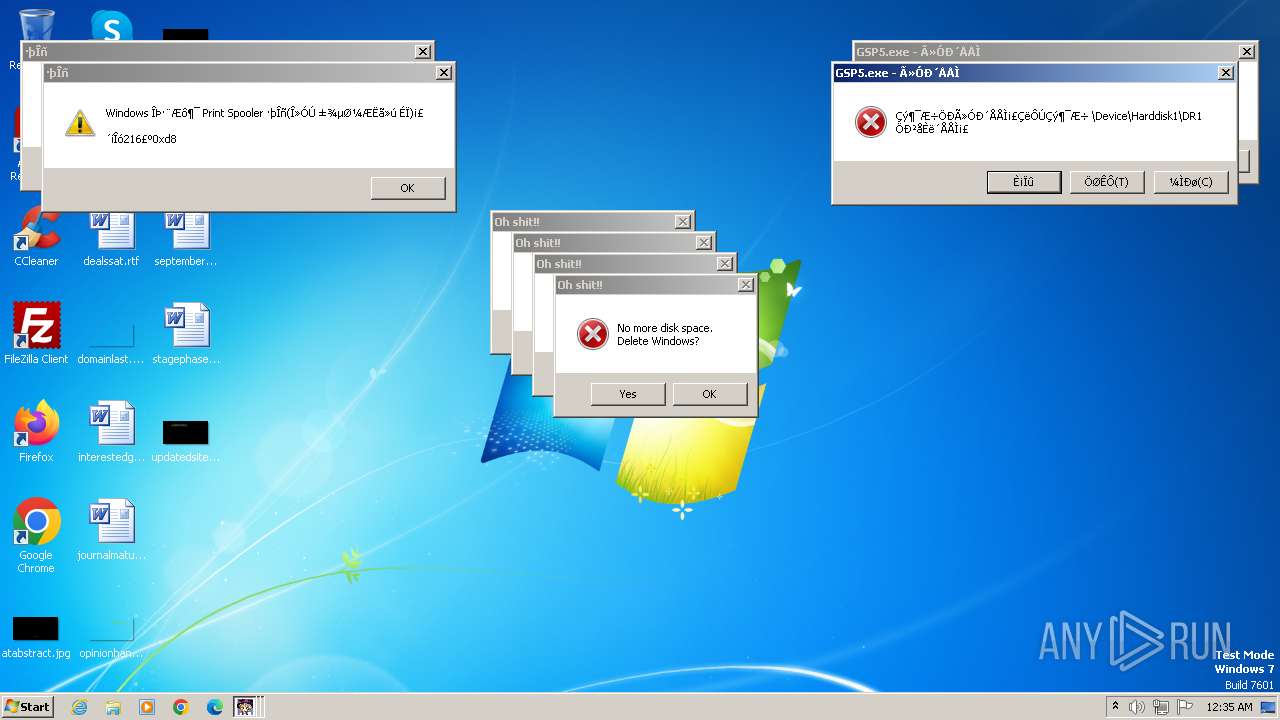Select the Firefox desktop icon
This screenshot has height=720, width=1280.
pos(36,432)
